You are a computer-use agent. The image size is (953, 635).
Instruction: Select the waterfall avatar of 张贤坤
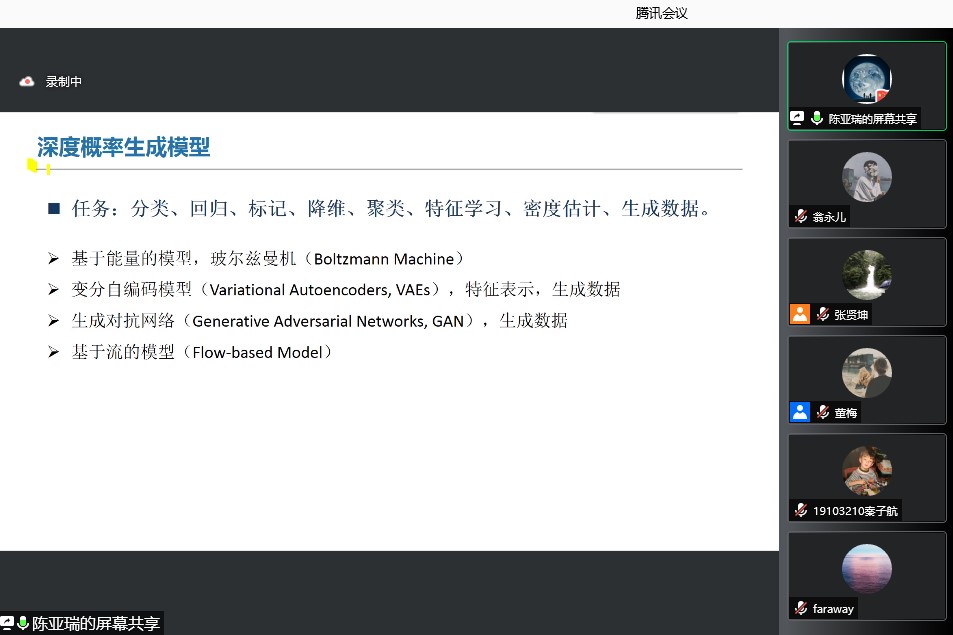click(866, 275)
